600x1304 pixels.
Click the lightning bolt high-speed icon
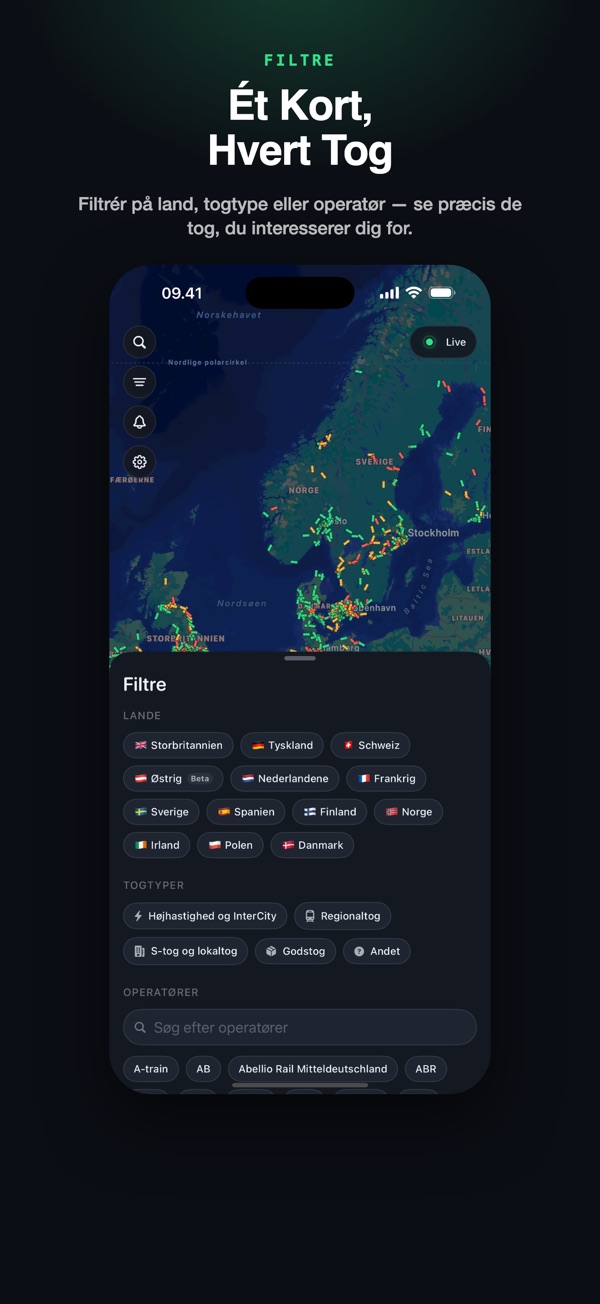tap(139, 915)
